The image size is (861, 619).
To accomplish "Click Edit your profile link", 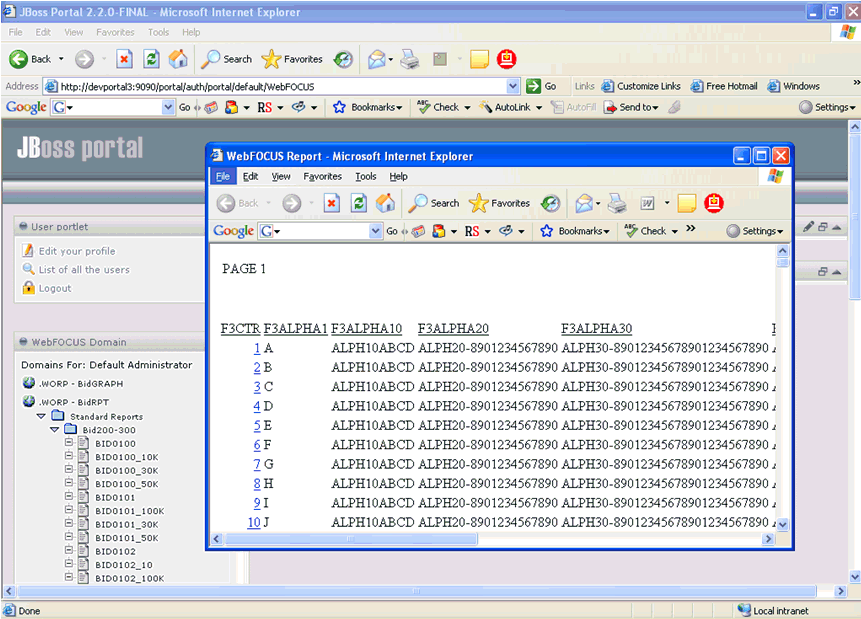I will point(77,251).
